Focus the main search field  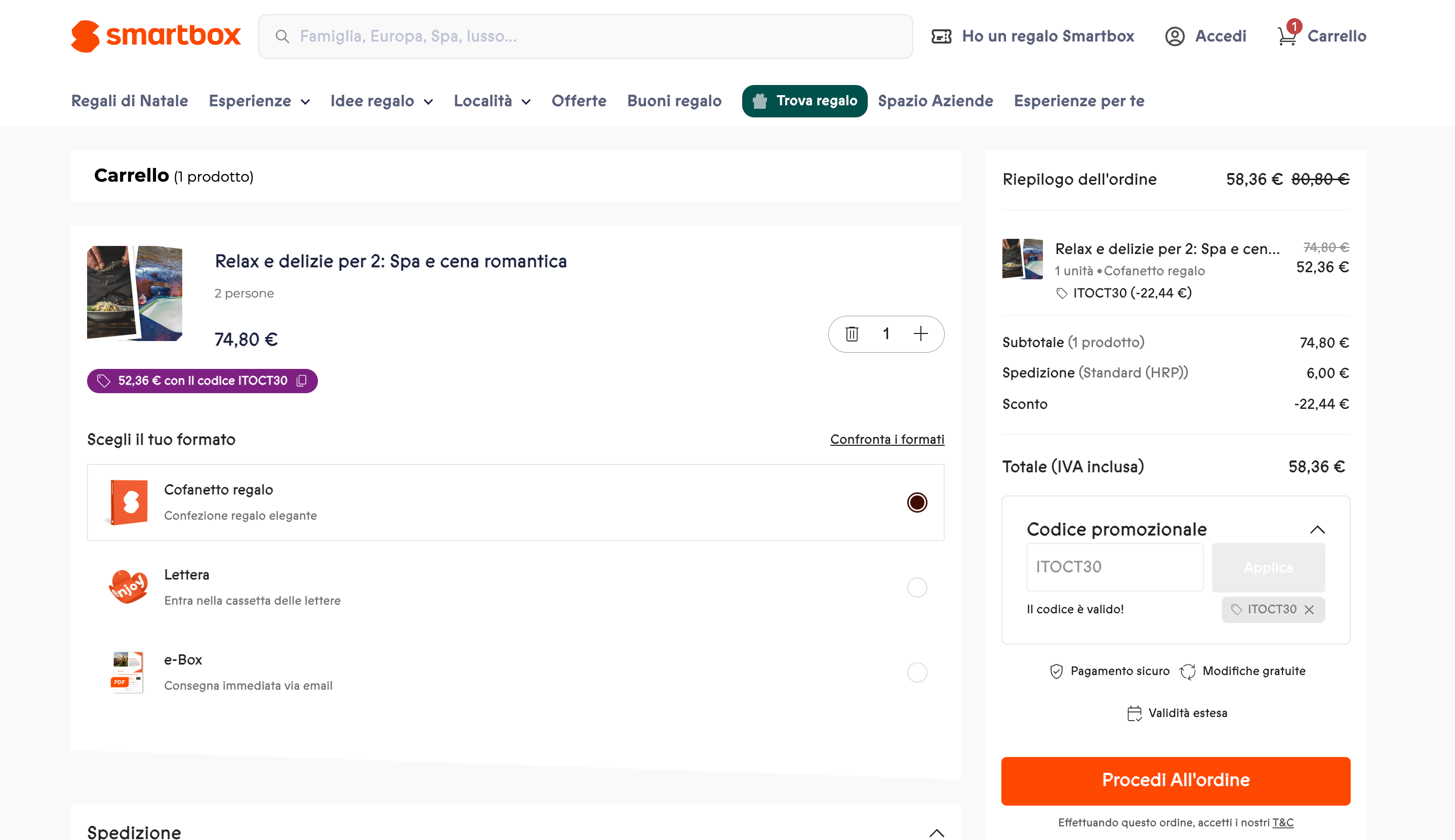click(585, 36)
